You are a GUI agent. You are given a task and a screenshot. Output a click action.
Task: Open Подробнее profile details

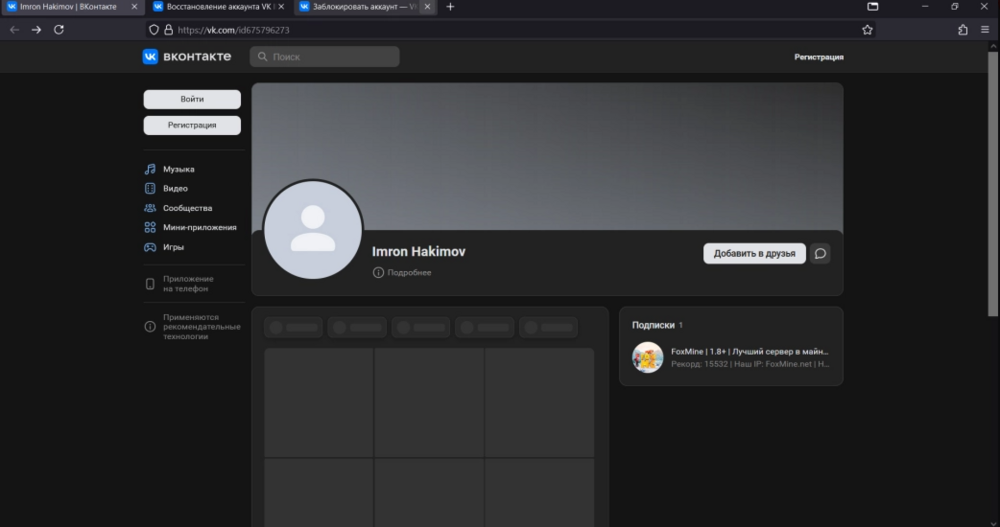click(409, 272)
